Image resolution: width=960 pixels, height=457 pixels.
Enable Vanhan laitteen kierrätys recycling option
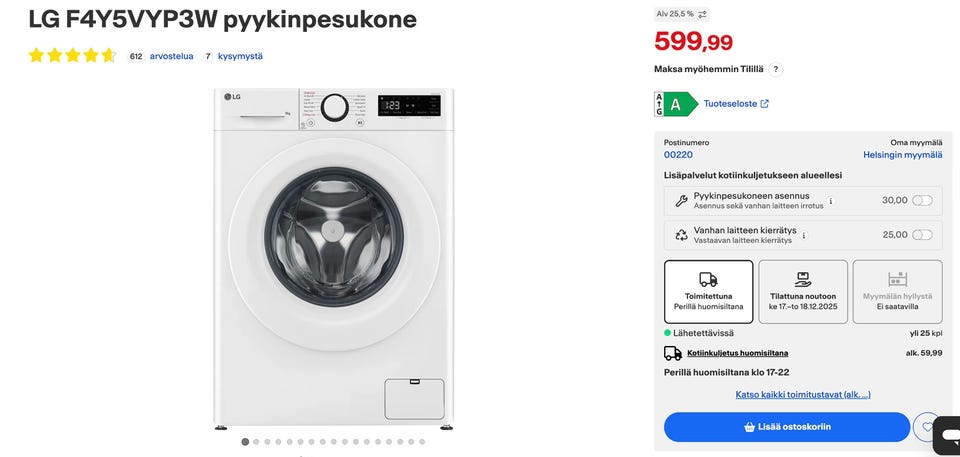click(921, 235)
